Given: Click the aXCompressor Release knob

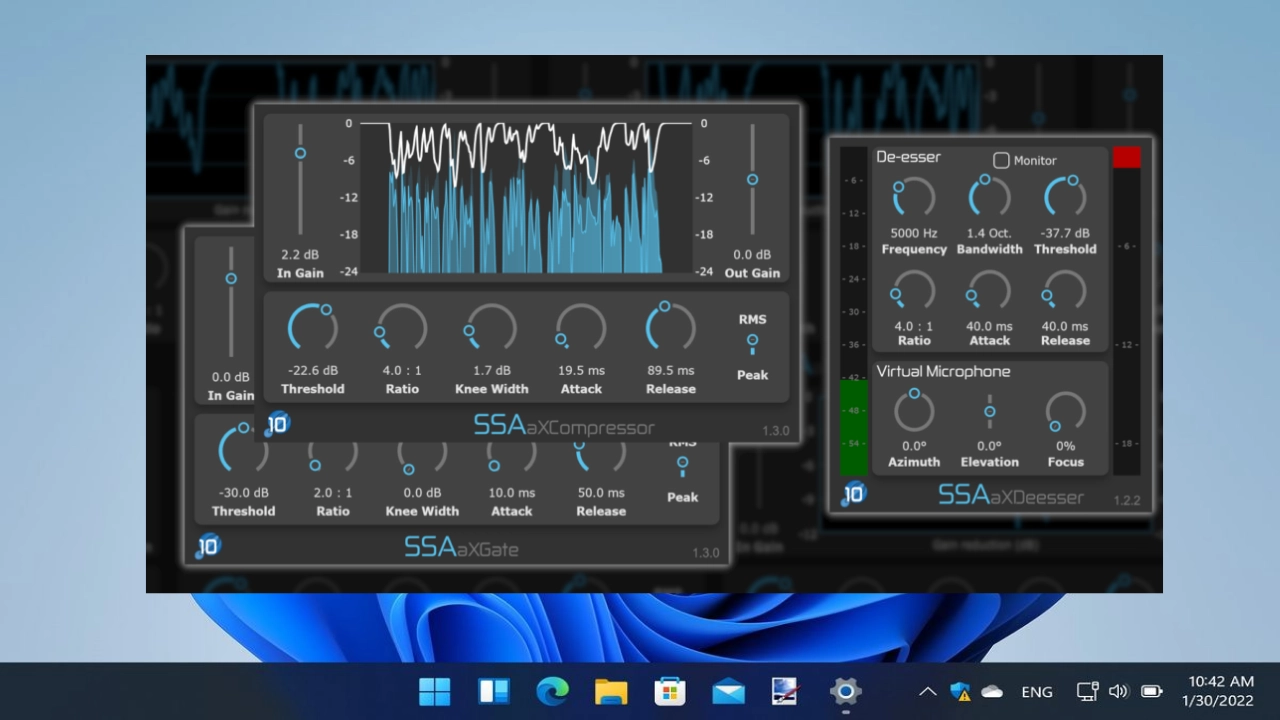Looking at the screenshot, I should pos(671,328).
